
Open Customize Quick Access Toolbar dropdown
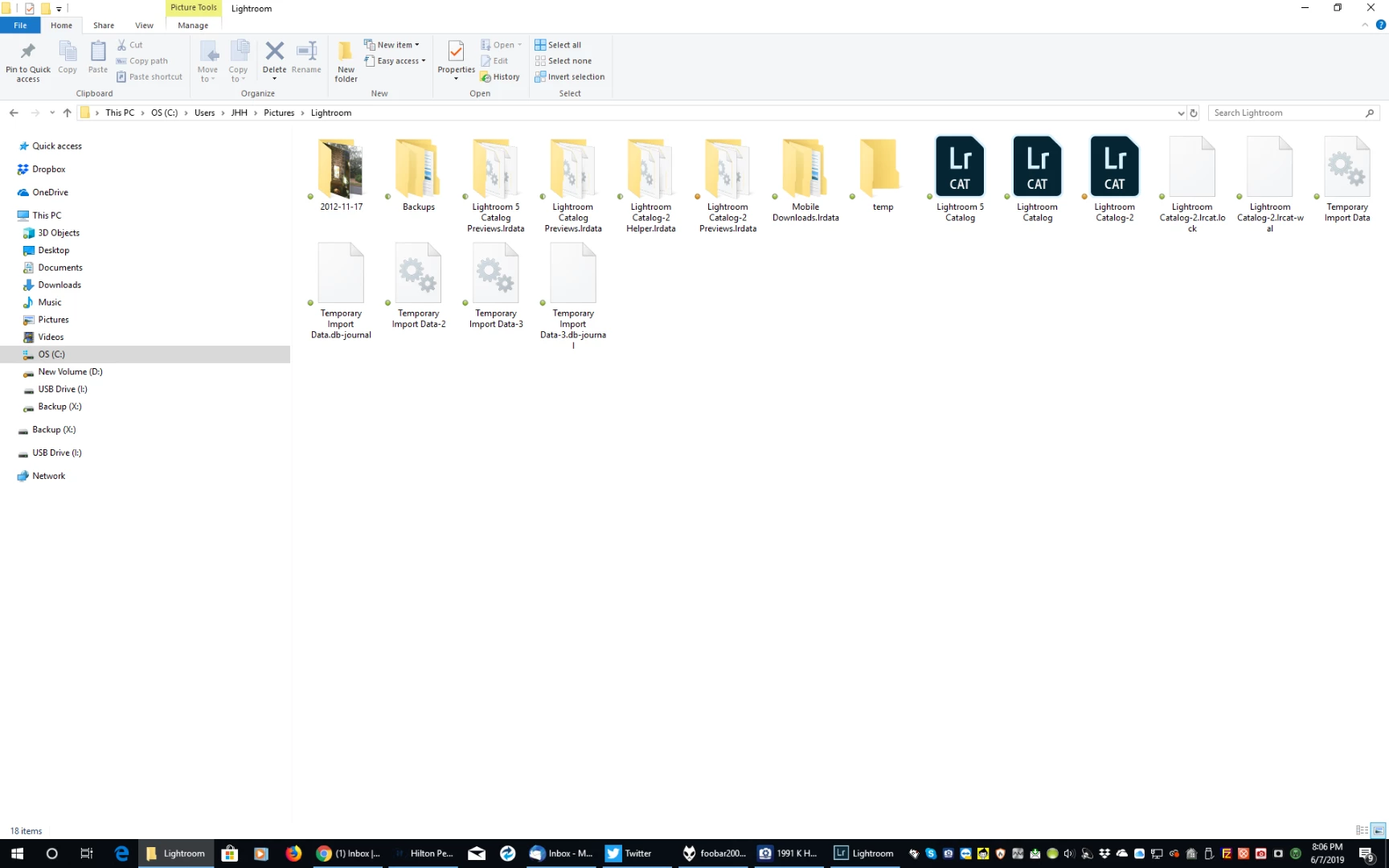(59, 9)
